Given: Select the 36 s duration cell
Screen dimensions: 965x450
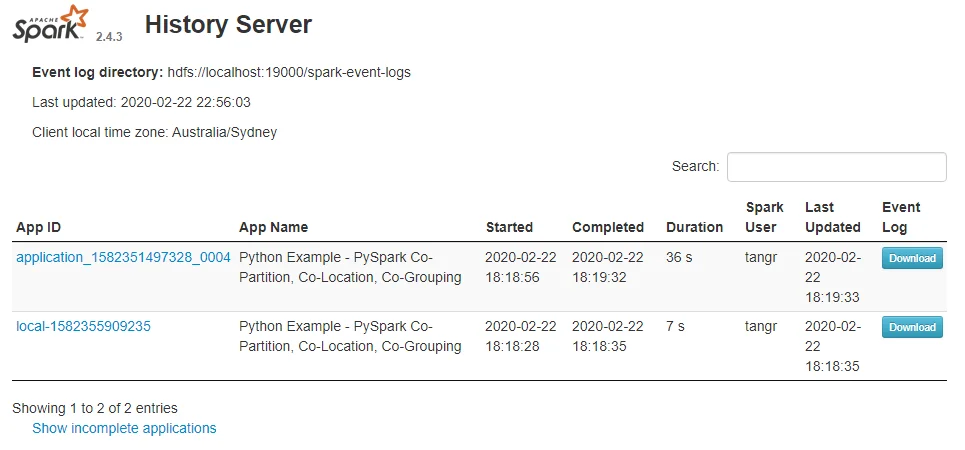Looking at the screenshot, I should point(680,257).
